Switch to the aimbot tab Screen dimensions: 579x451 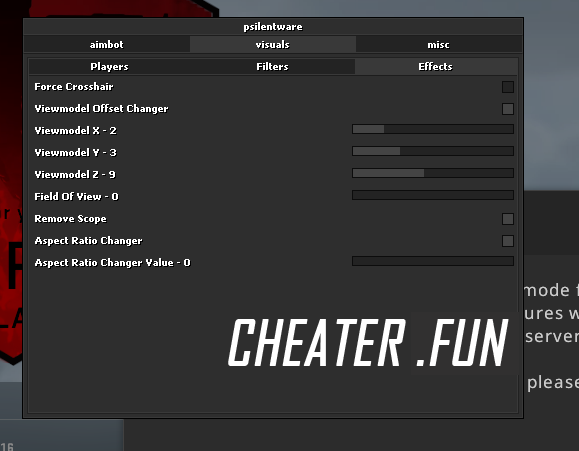(x=107, y=44)
